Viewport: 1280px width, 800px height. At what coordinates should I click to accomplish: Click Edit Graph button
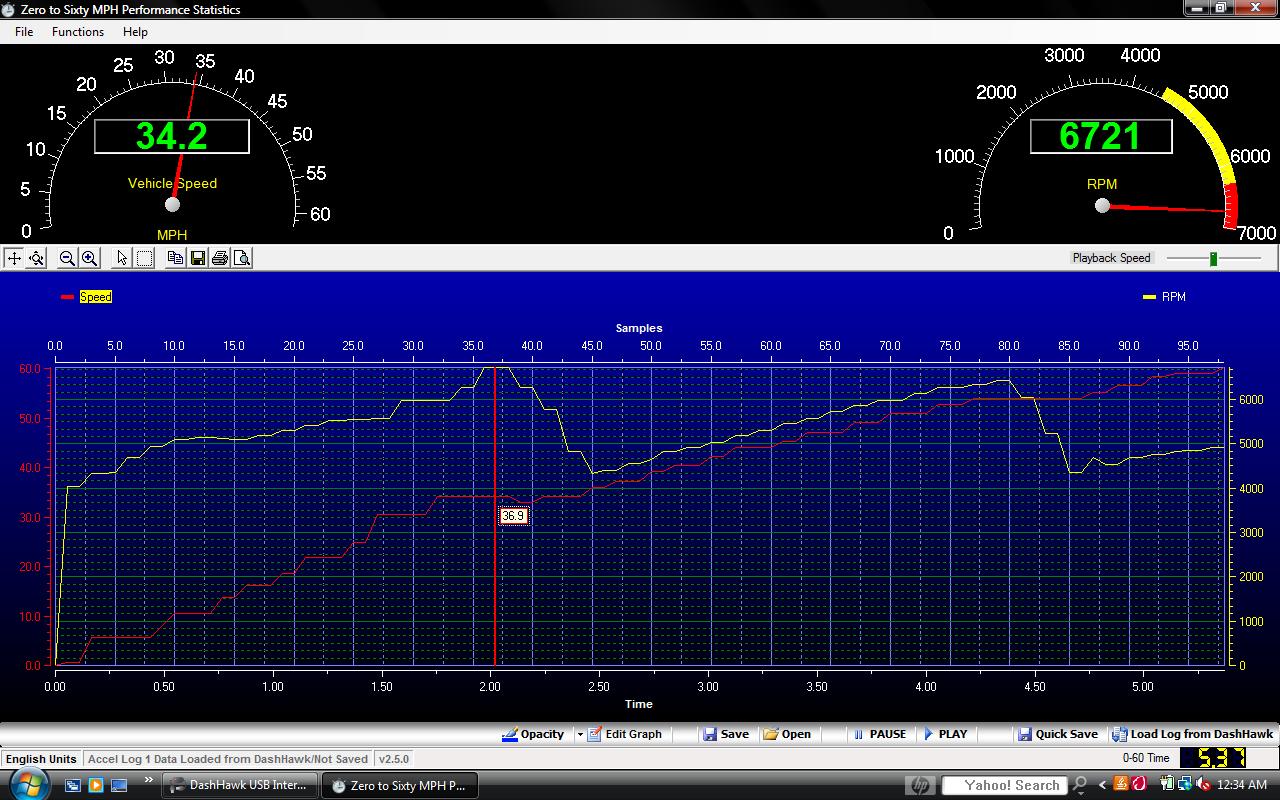coord(625,734)
